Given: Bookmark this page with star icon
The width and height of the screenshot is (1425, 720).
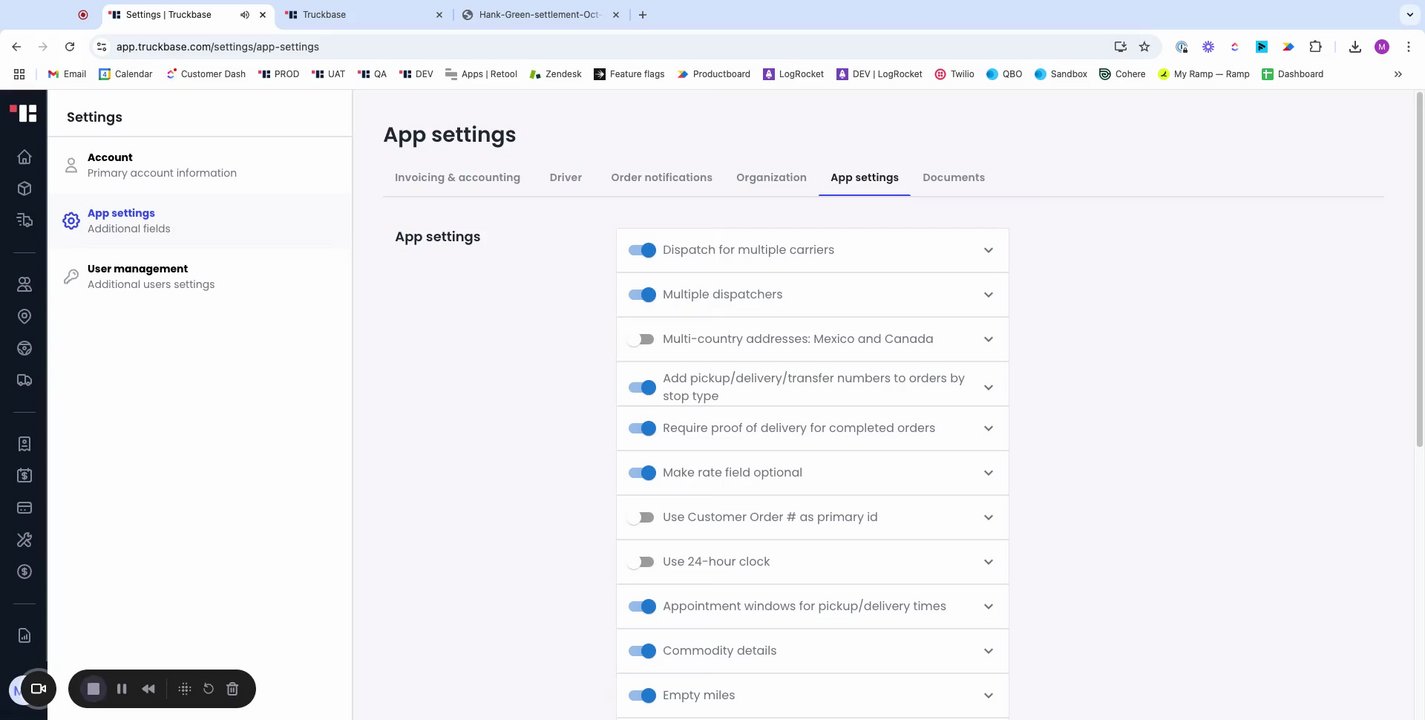Looking at the screenshot, I should (x=1144, y=46).
